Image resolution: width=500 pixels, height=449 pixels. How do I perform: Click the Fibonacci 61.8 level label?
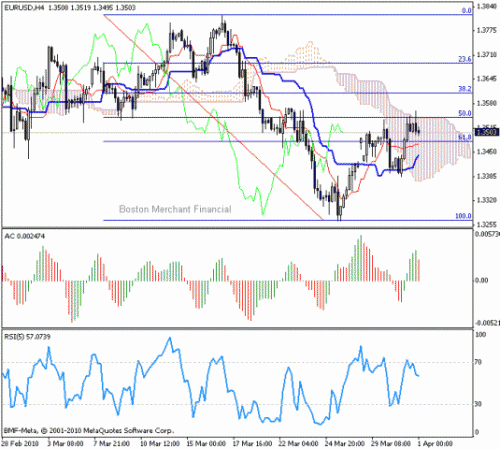pyautogui.click(x=465, y=137)
